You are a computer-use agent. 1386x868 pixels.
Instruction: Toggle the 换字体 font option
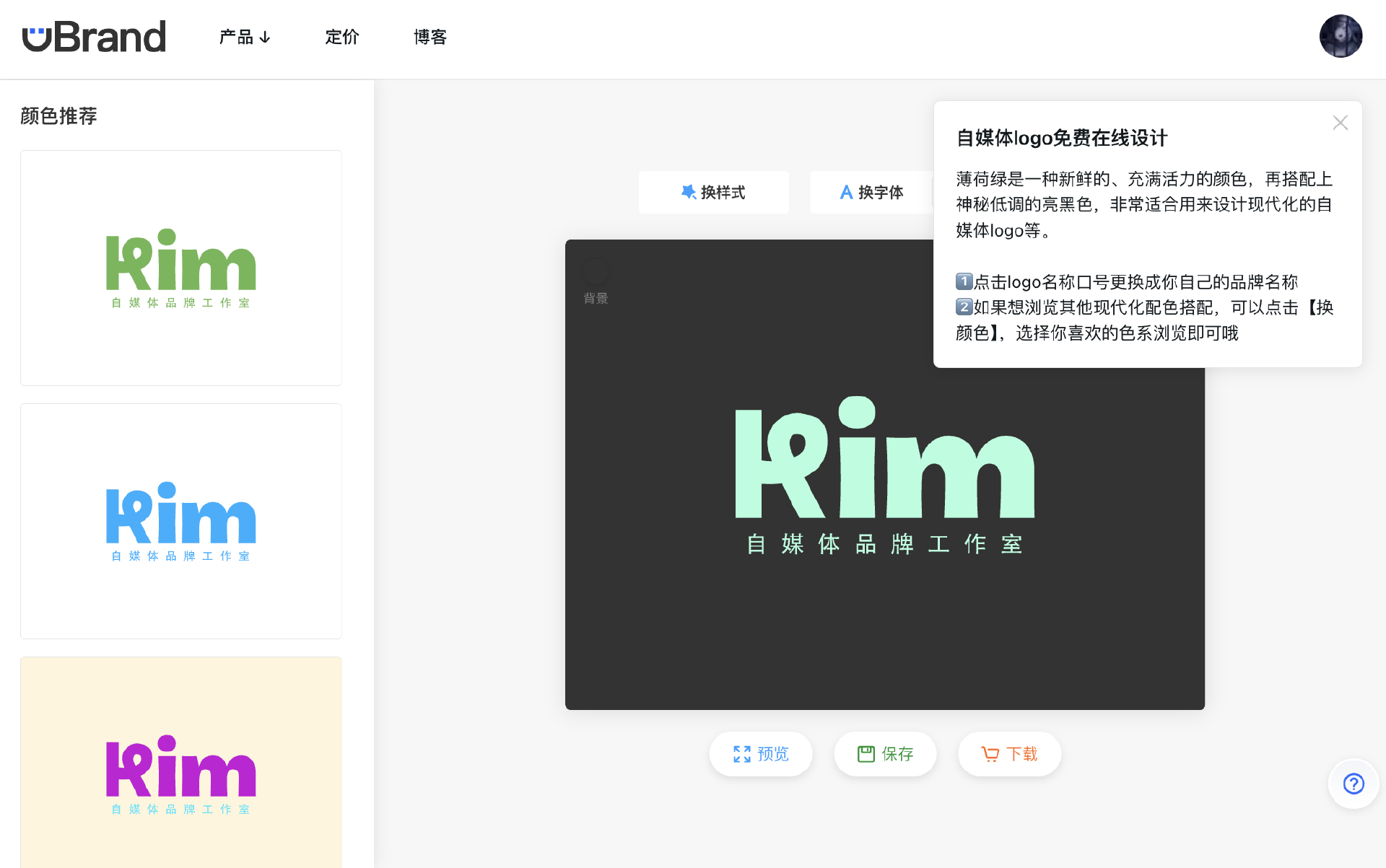pyautogui.click(x=873, y=192)
